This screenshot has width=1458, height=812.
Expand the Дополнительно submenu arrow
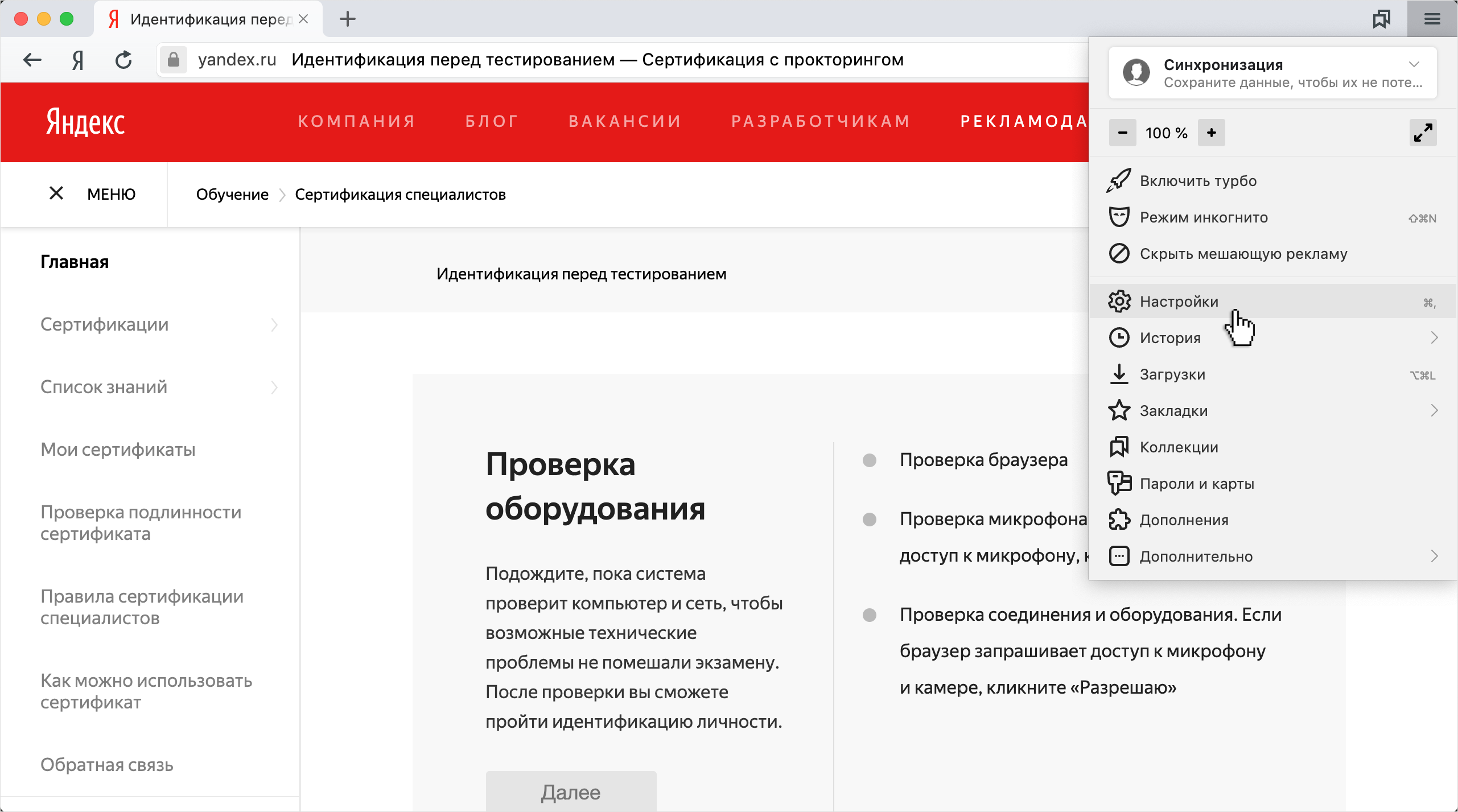pos(1434,556)
